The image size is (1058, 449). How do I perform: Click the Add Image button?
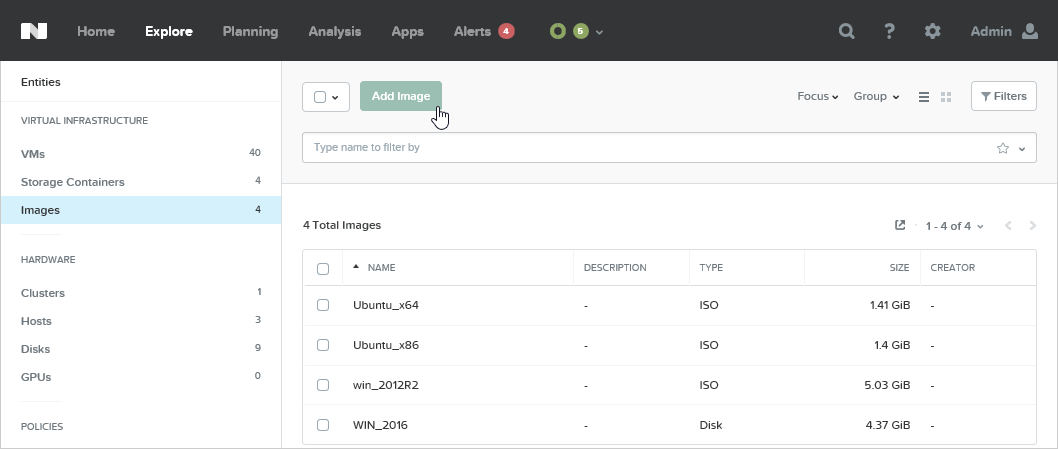[x=401, y=97]
